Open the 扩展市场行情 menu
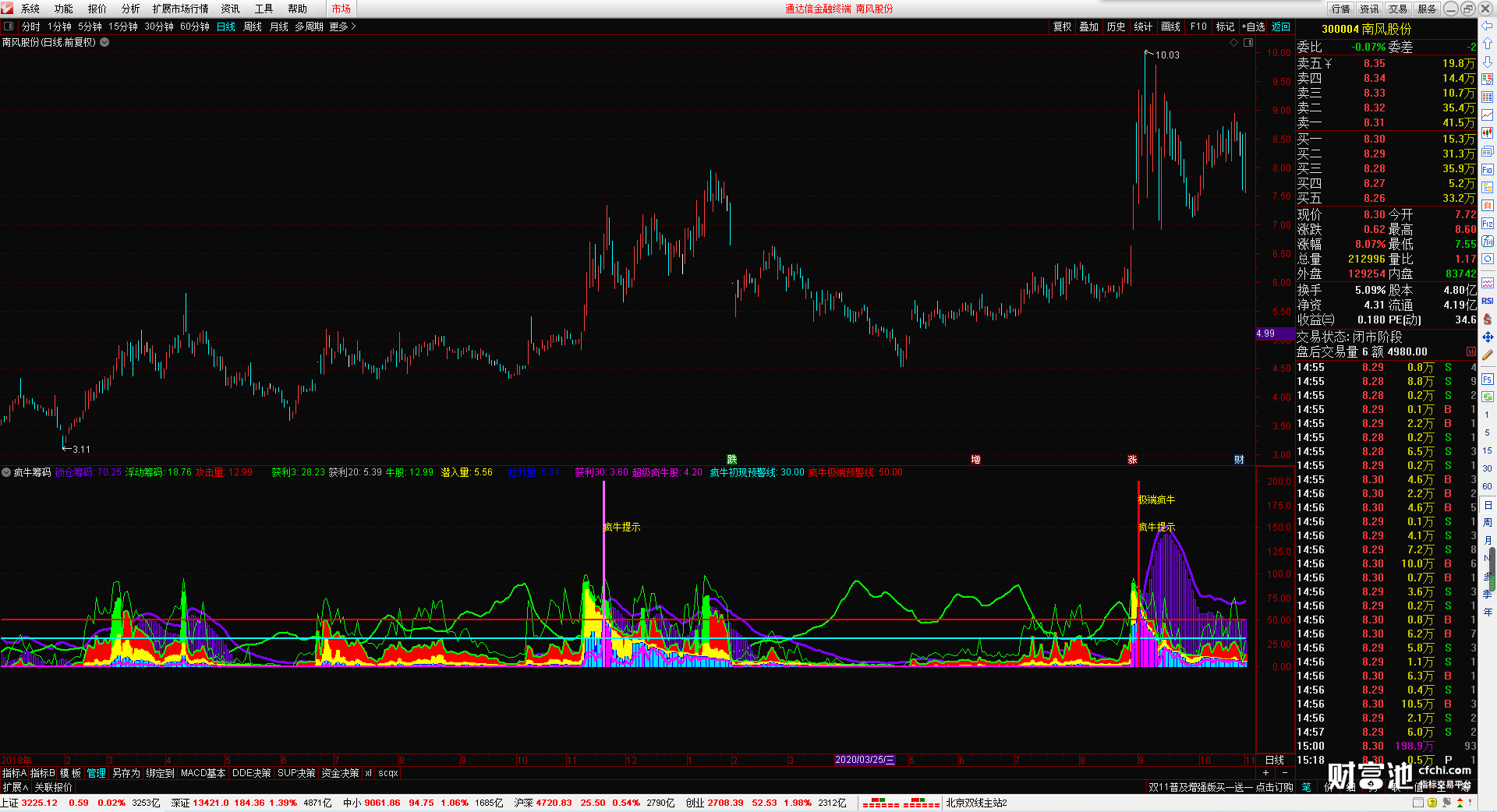 tap(180, 9)
